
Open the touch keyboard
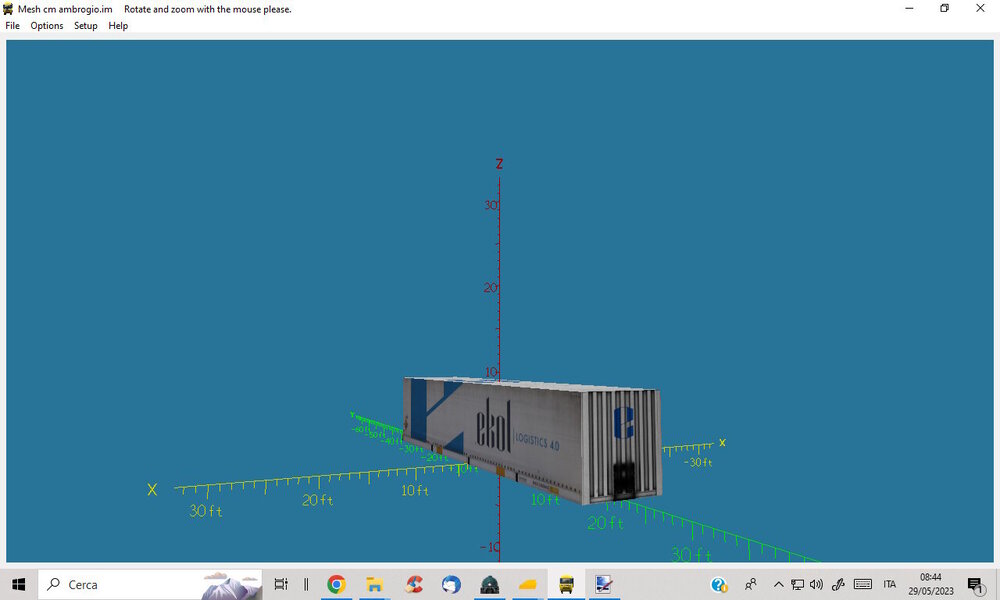point(863,584)
